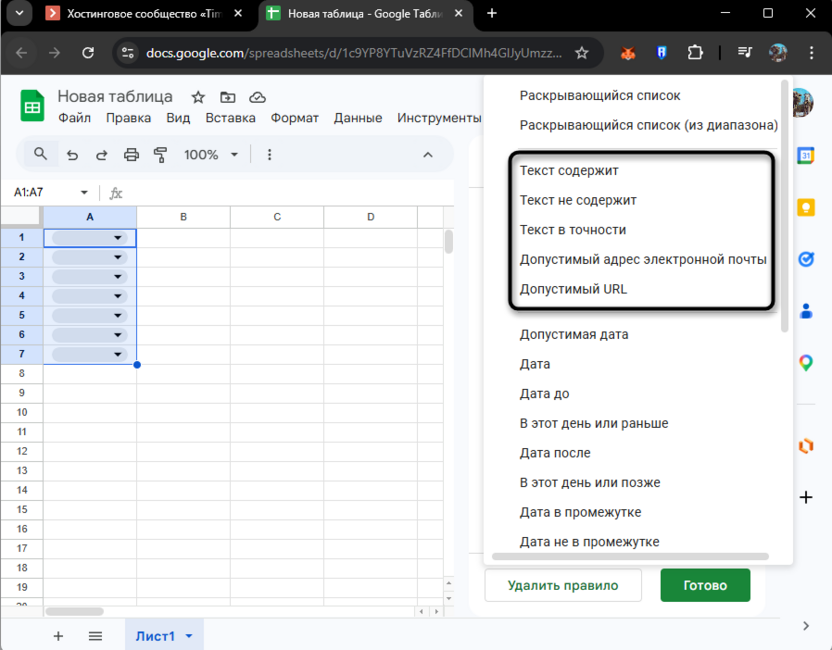This screenshot has width=832, height=650.
Task: Expand the dropdown chip in cell A1
Action: click(118, 238)
